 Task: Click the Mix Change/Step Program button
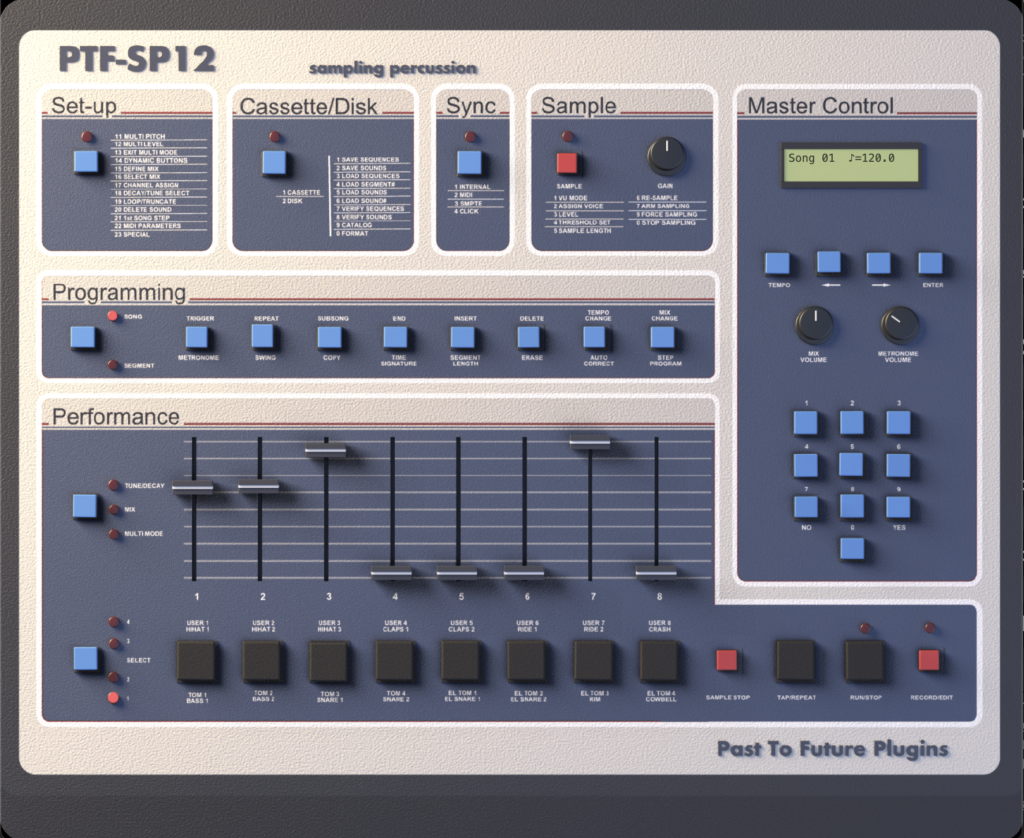click(x=662, y=338)
